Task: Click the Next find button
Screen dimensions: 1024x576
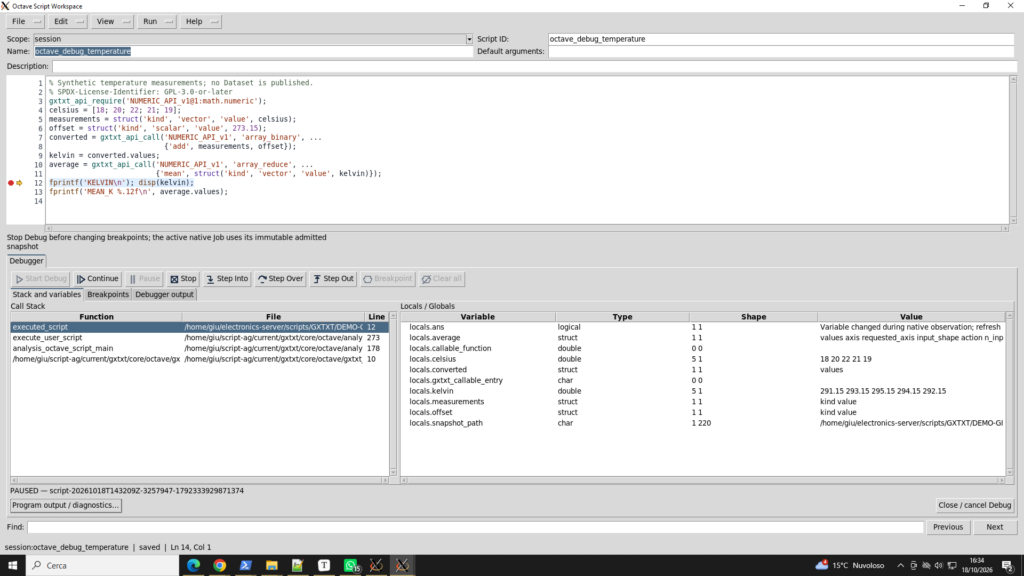Action: (995, 527)
